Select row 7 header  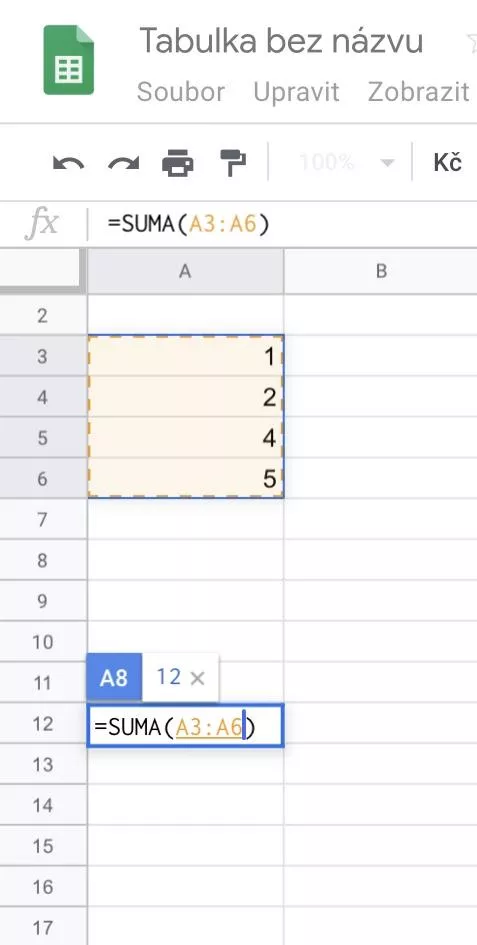pos(43,520)
